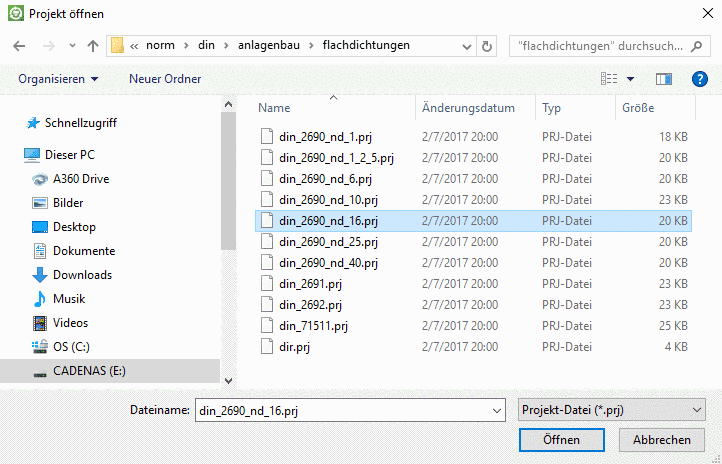The width and height of the screenshot is (722, 464).
Task: Refresh the flachdichtungen folder view
Action: pyautogui.click(x=487, y=46)
